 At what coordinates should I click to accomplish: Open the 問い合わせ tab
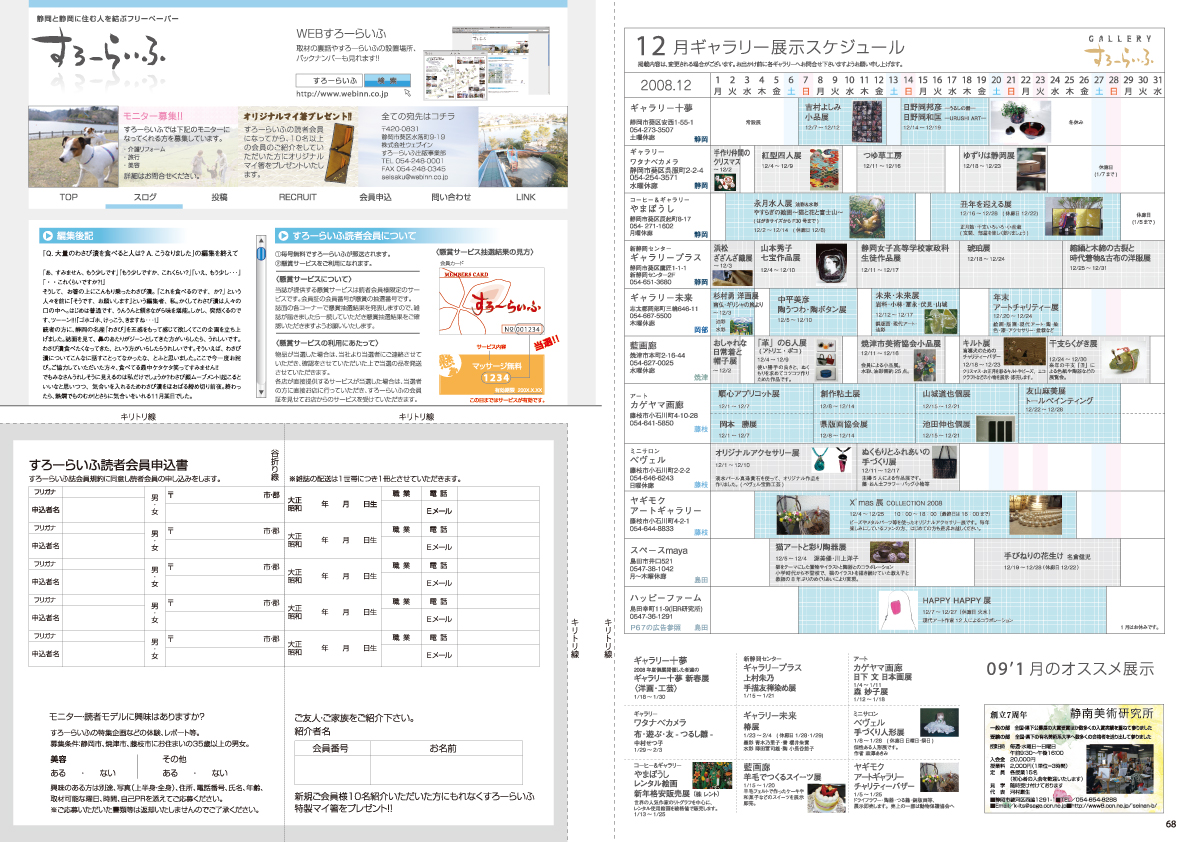(451, 197)
